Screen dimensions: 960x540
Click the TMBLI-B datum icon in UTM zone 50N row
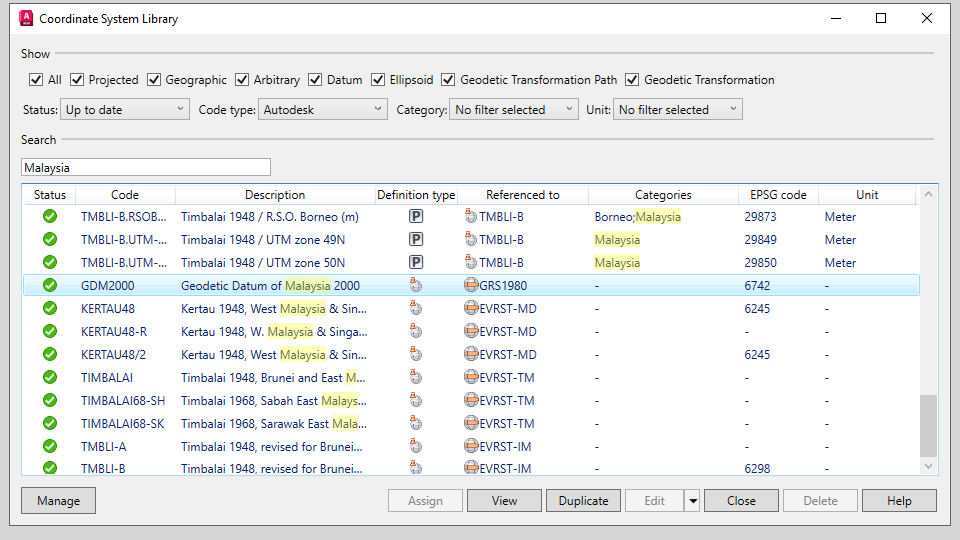point(472,263)
